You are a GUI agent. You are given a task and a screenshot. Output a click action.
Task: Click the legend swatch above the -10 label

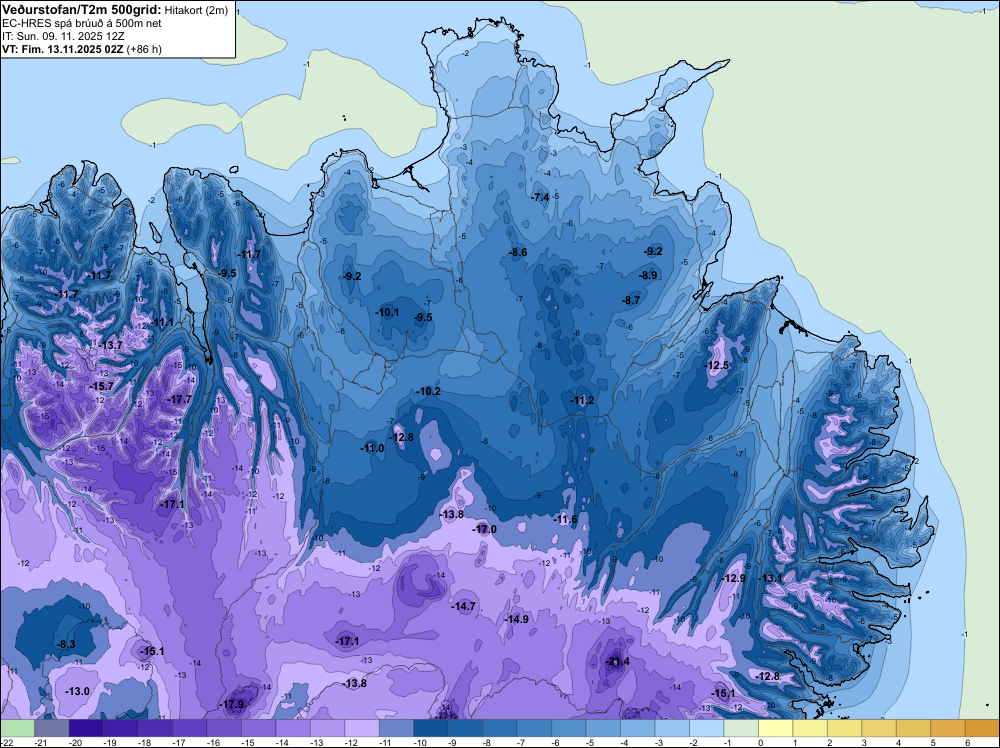[430, 728]
